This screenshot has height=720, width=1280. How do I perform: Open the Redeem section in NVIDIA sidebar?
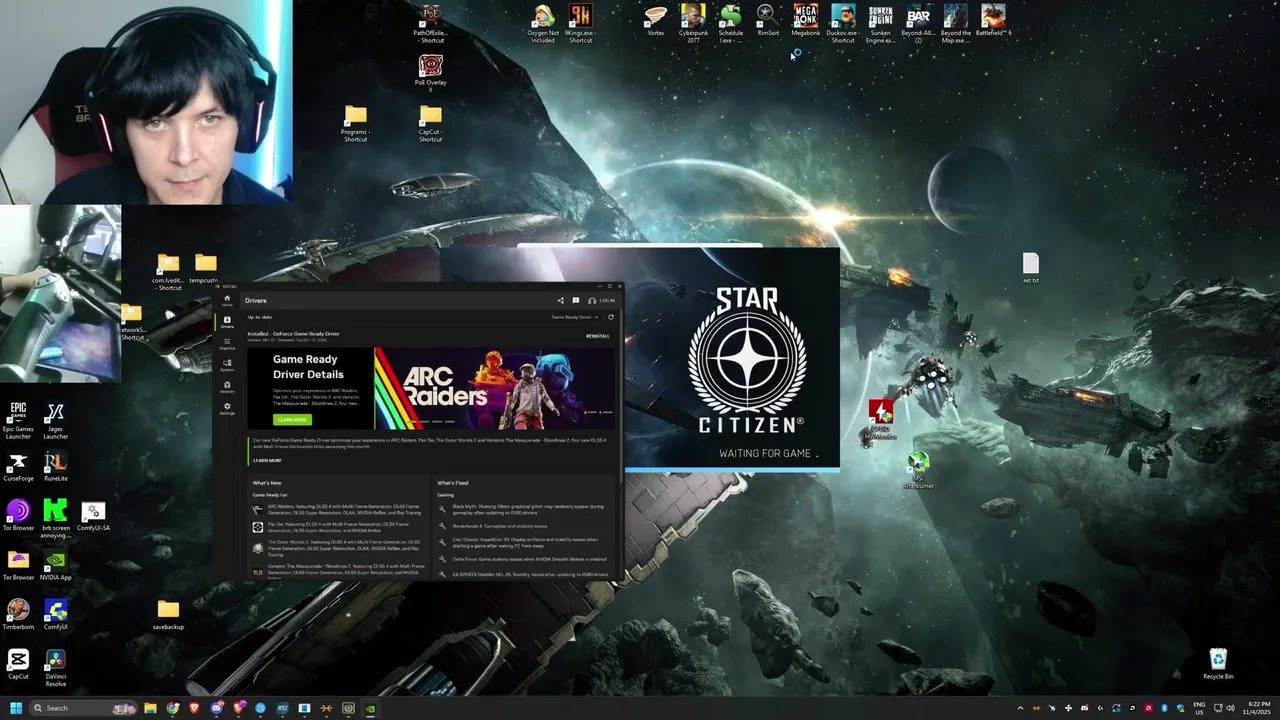point(227,387)
